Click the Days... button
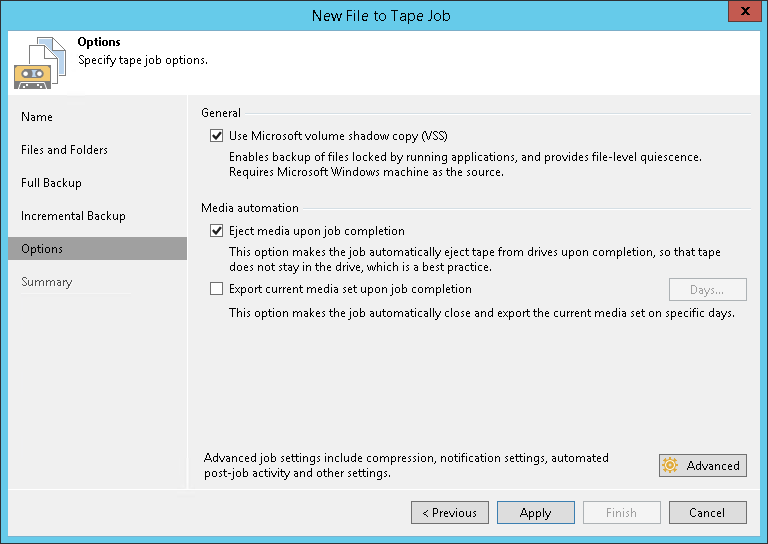The image size is (768, 544). (x=707, y=290)
